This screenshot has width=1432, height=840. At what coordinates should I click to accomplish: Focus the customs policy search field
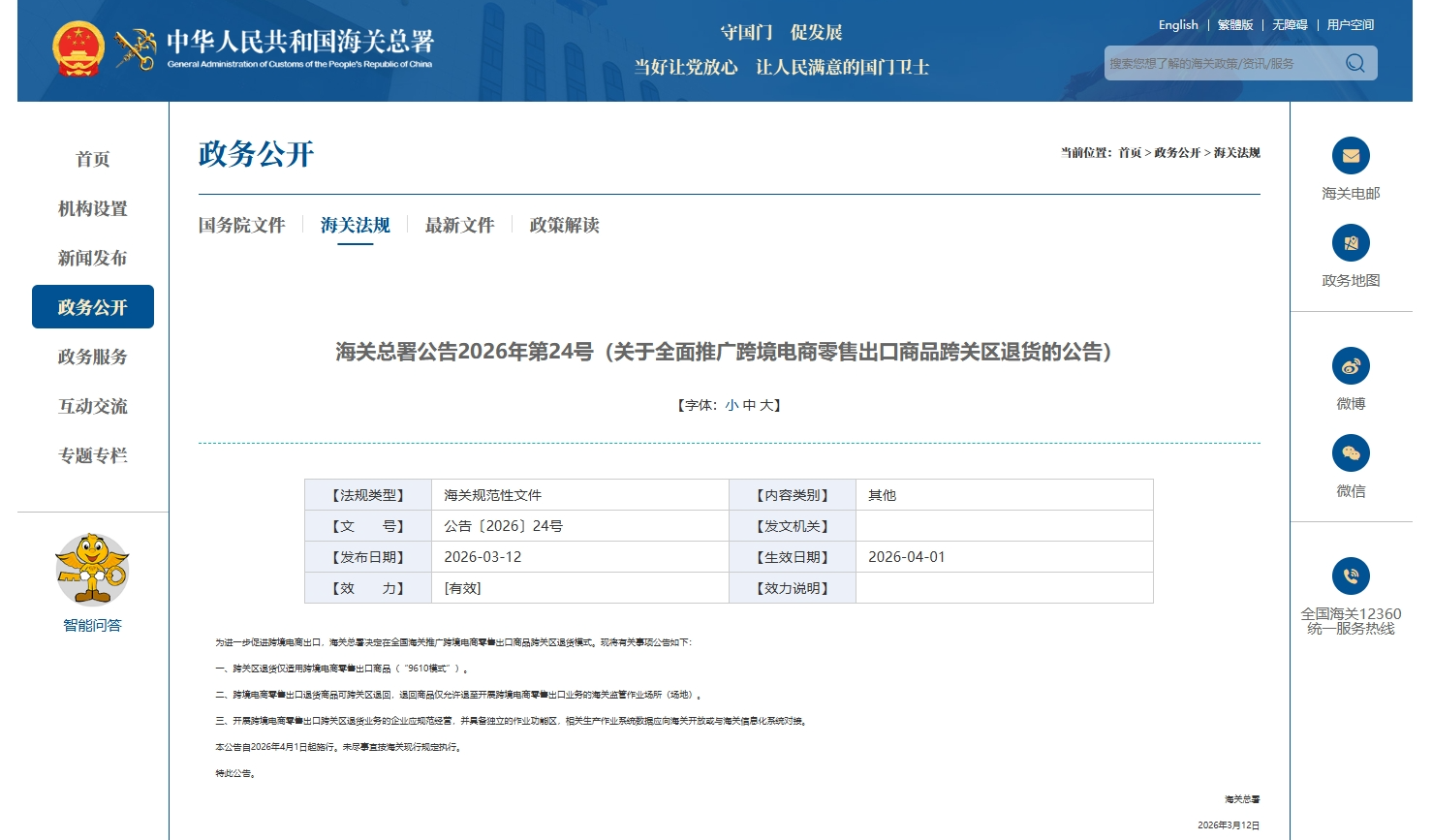(x=1221, y=64)
